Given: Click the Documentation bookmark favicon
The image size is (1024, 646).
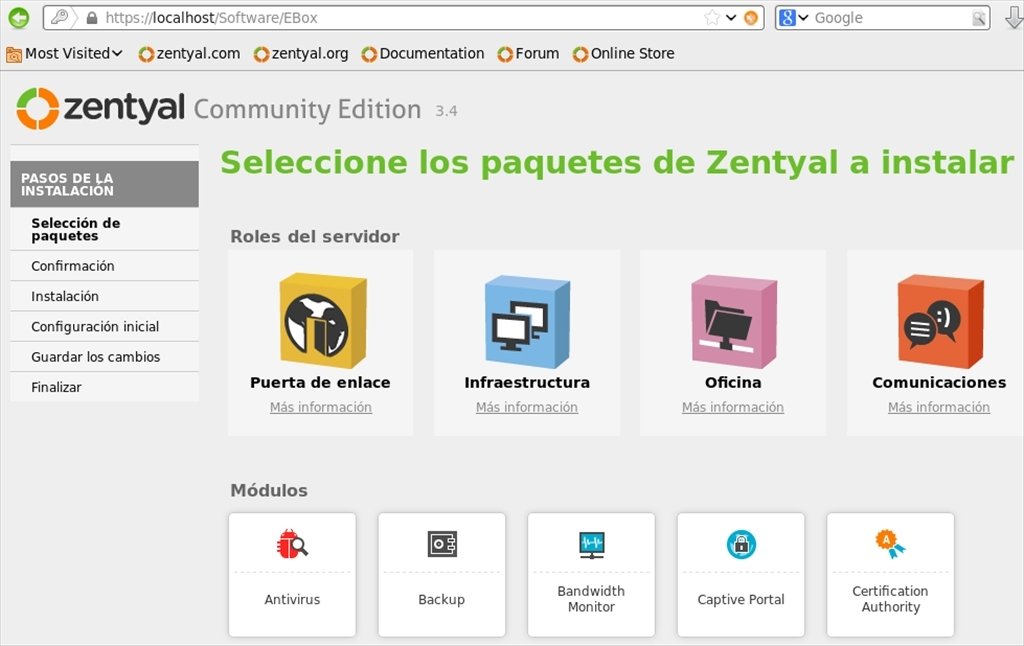Looking at the screenshot, I should (369, 54).
